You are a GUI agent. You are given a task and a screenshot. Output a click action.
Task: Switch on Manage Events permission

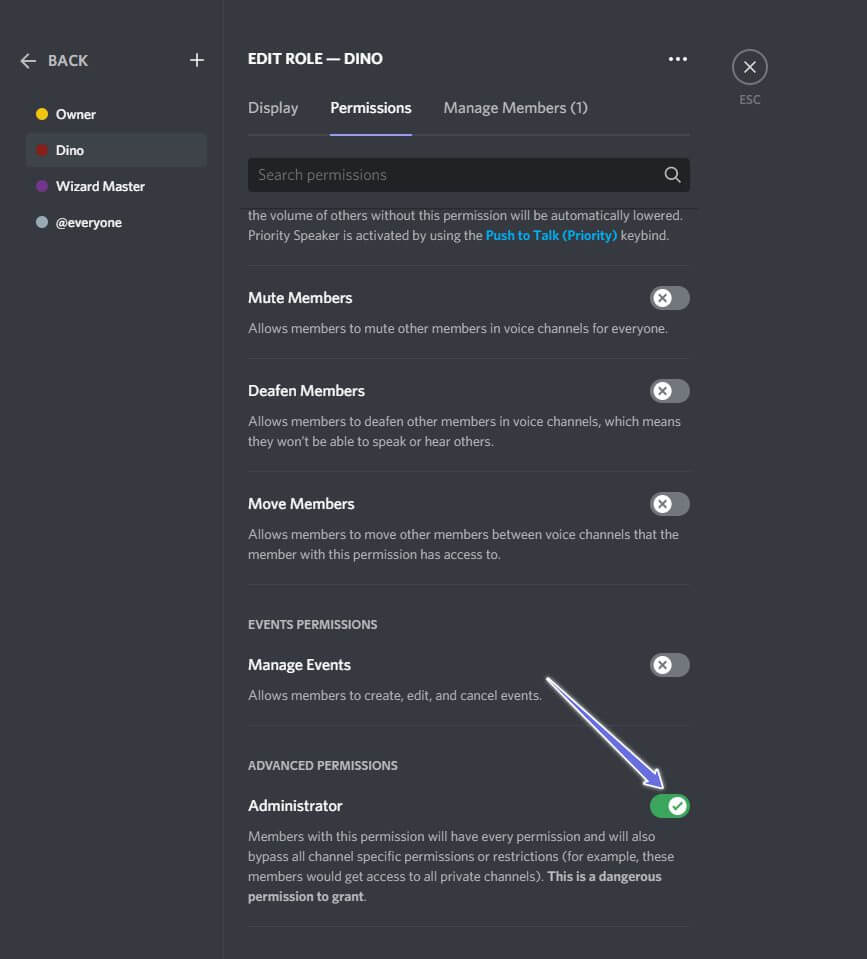670,665
